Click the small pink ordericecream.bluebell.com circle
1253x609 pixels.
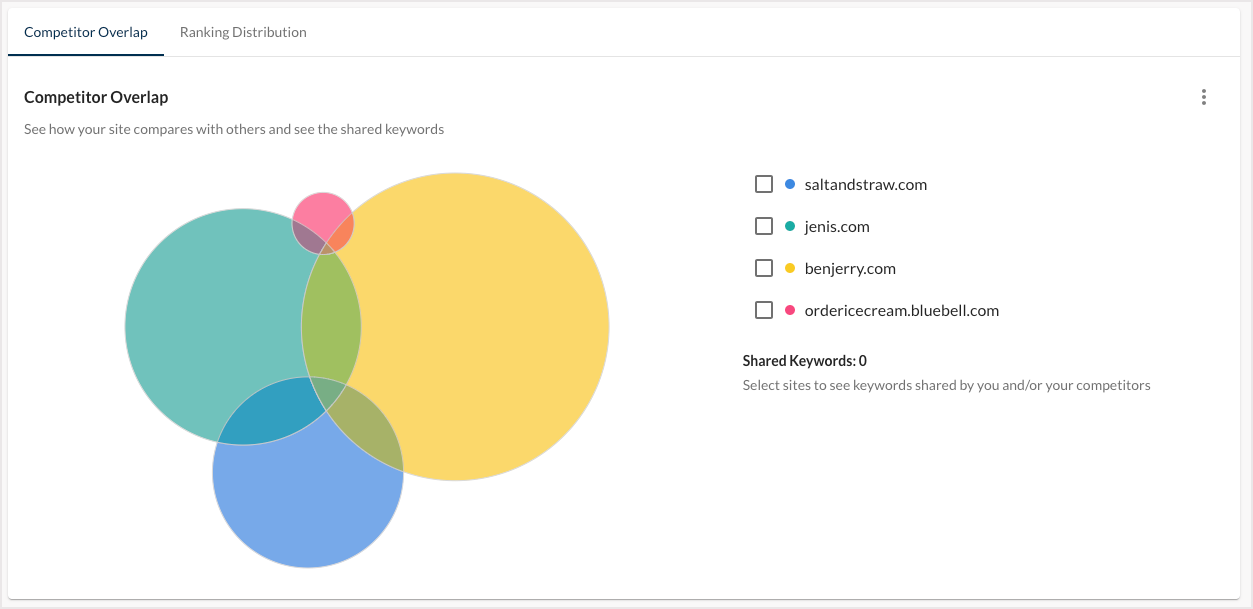click(x=323, y=209)
